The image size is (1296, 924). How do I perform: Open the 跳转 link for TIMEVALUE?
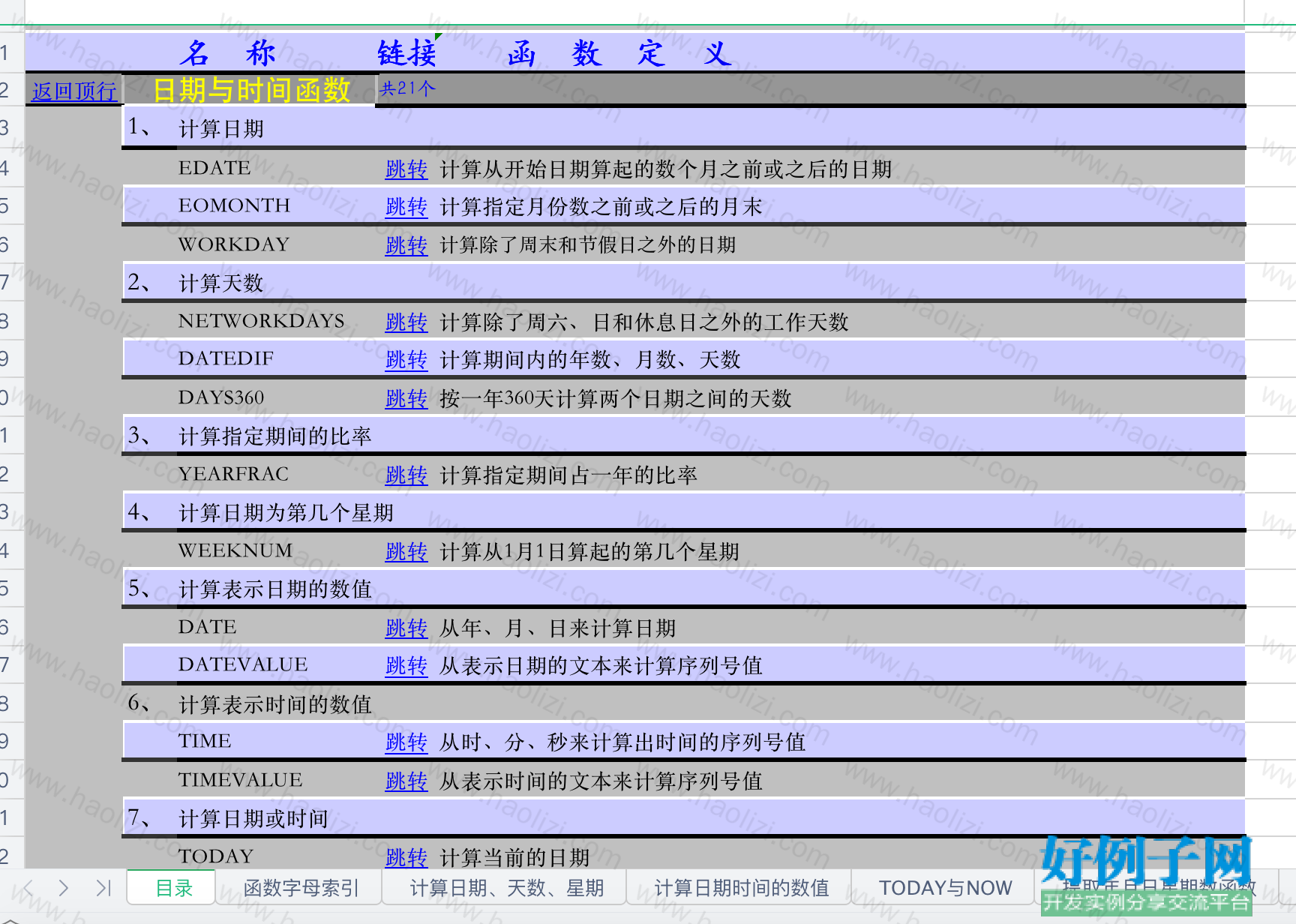406,781
